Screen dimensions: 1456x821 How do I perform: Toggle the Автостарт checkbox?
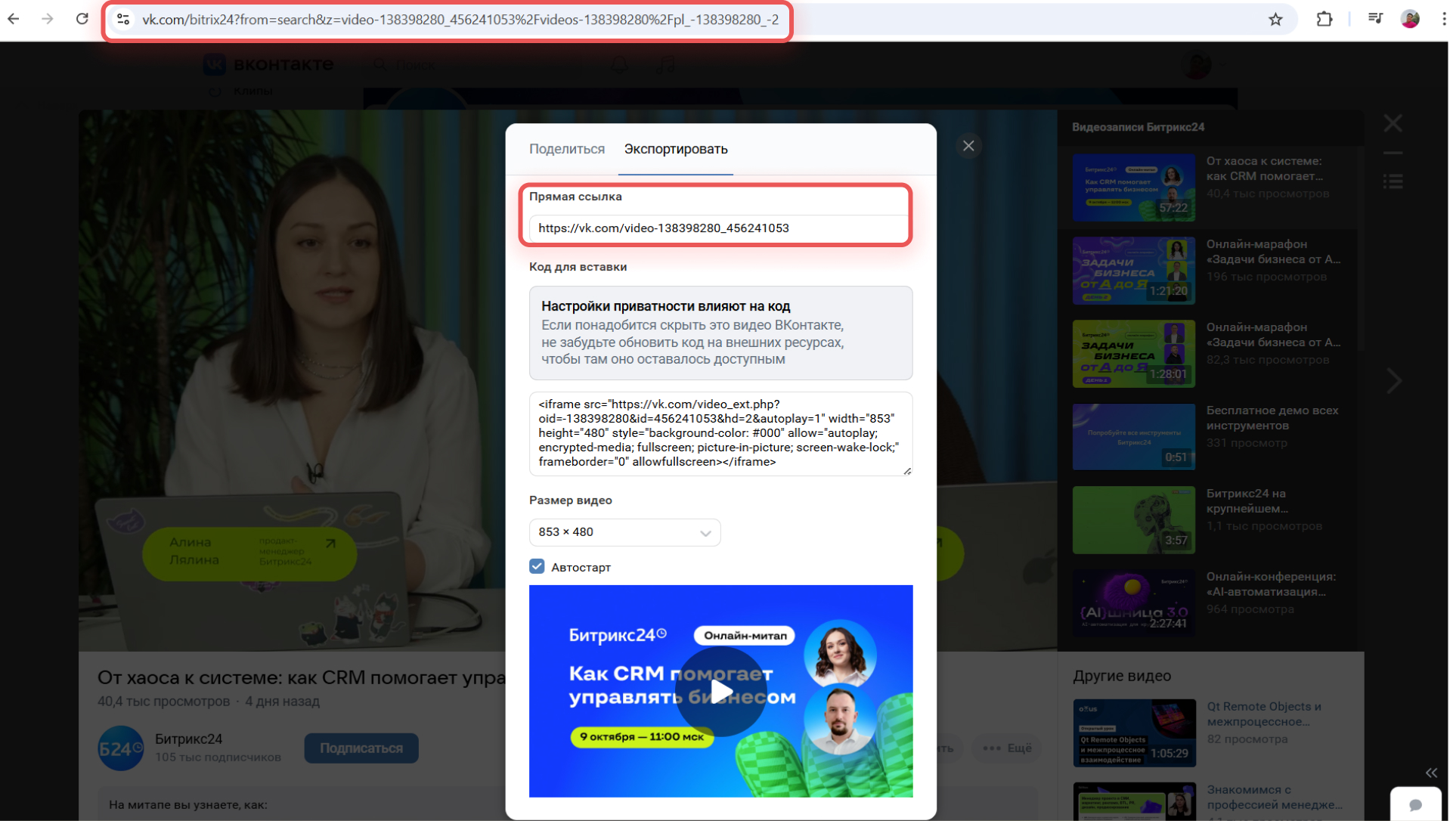click(x=537, y=566)
